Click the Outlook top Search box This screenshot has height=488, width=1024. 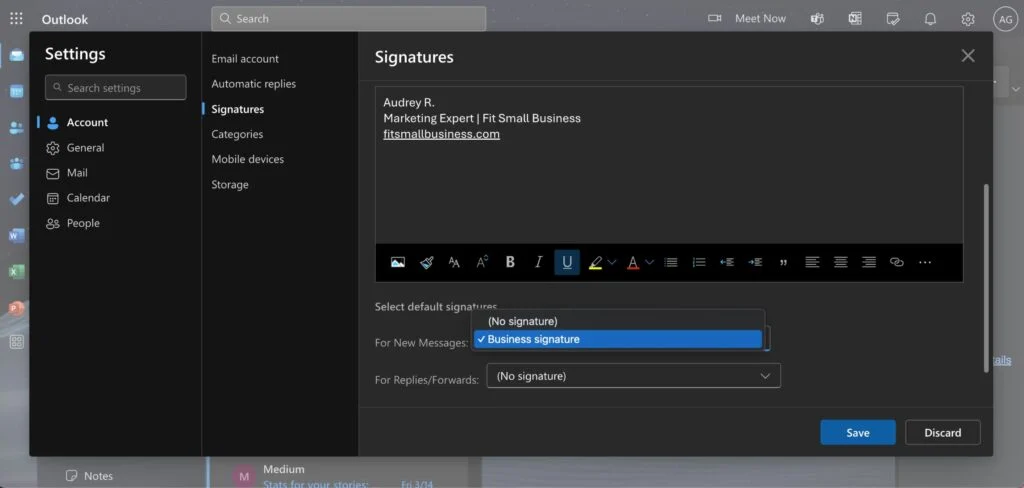pyautogui.click(x=348, y=18)
